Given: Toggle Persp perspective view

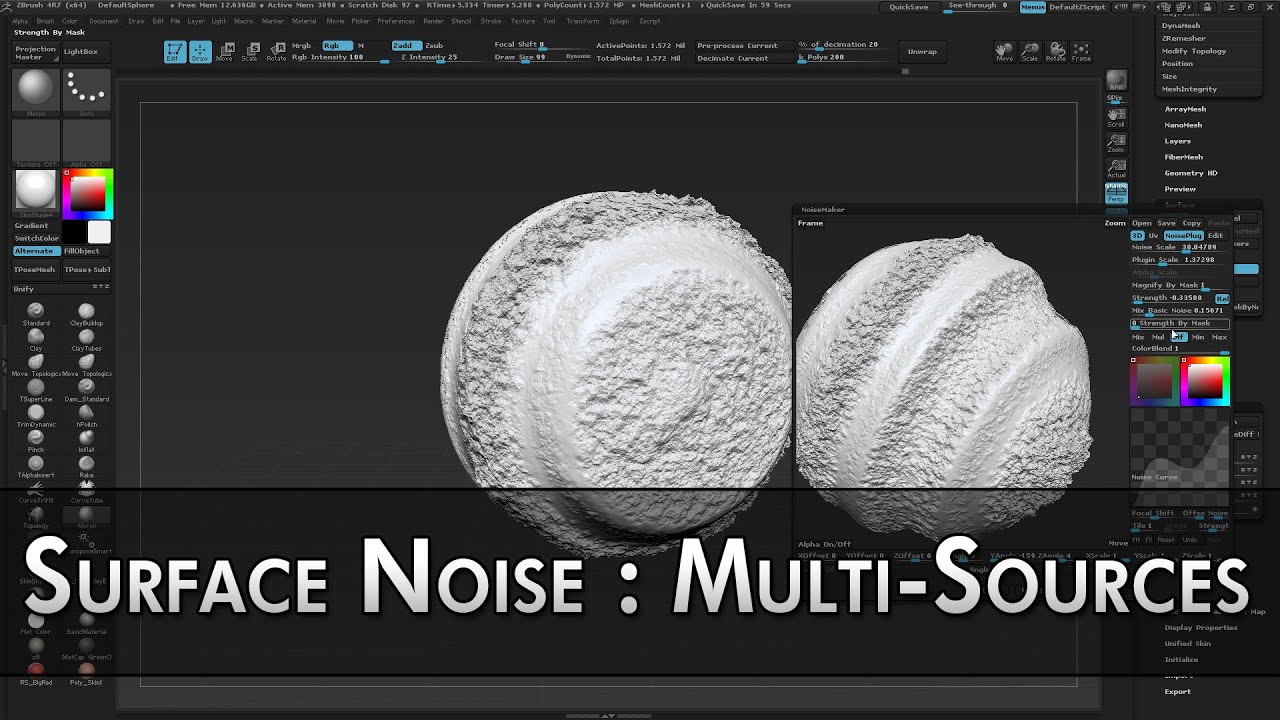Looking at the screenshot, I should point(1116,193).
